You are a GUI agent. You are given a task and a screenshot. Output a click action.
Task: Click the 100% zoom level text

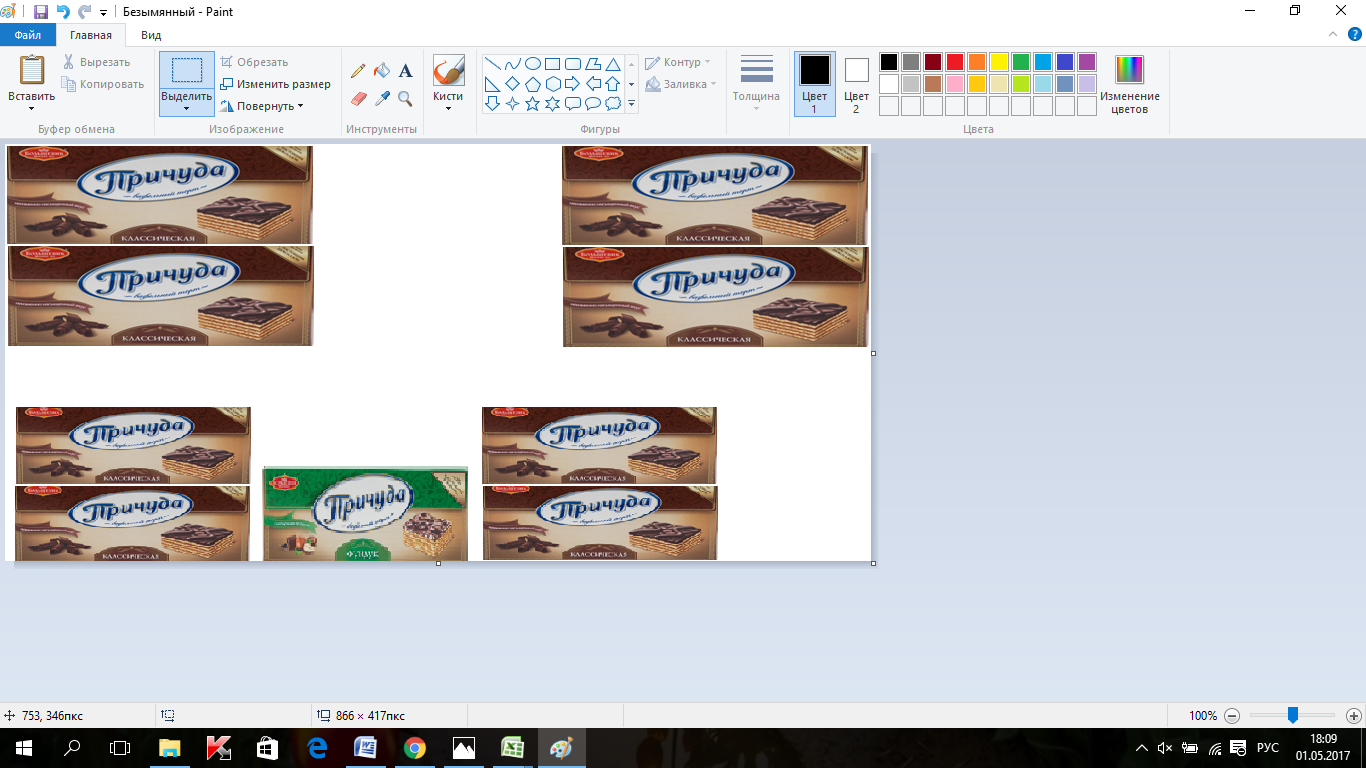click(x=1203, y=716)
